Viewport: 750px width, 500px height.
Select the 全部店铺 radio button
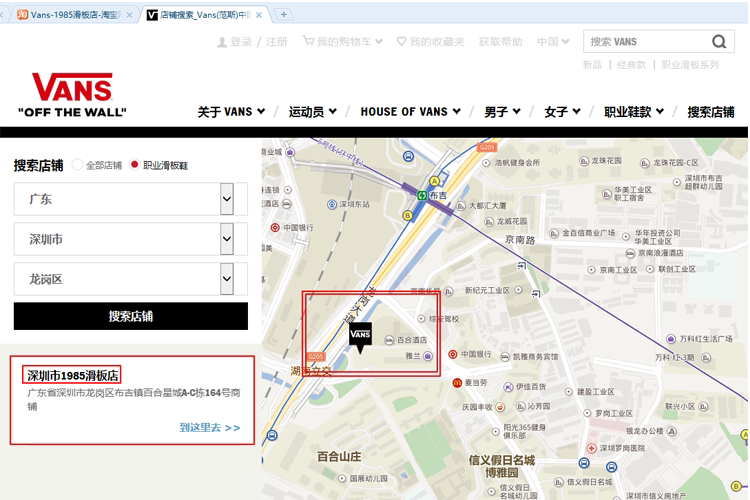77,165
